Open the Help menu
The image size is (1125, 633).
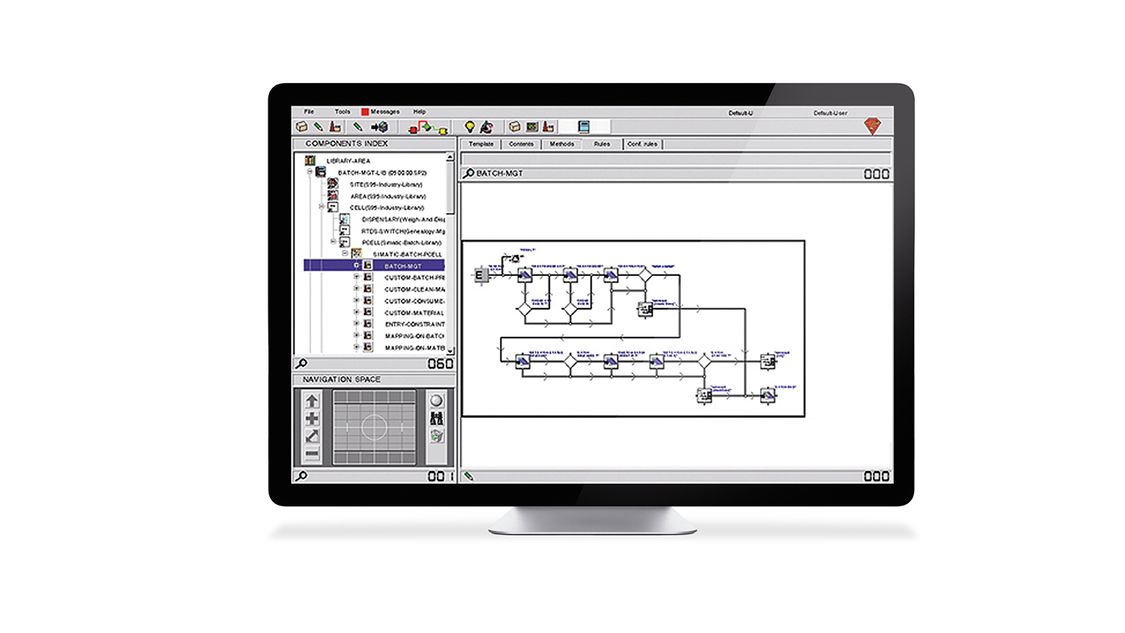[420, 112]
